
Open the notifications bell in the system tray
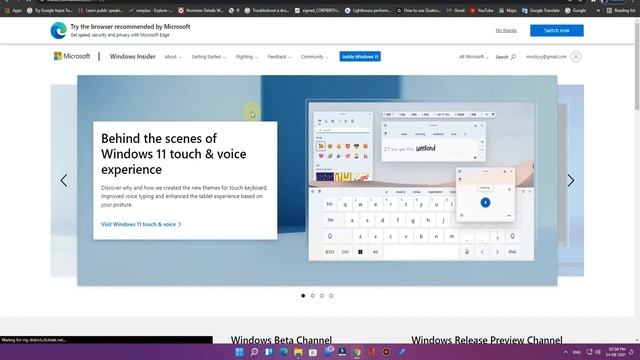point(631,352)
